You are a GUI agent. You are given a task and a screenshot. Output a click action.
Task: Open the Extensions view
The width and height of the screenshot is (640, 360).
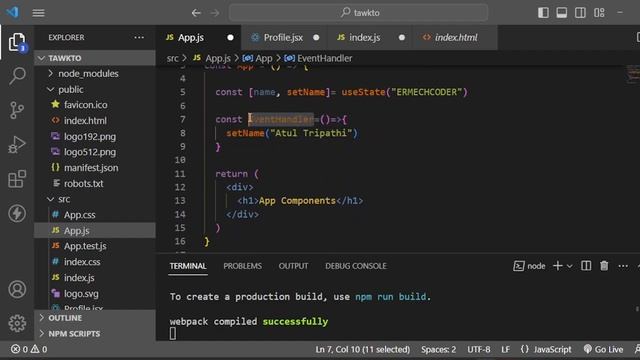click(17, 179)
